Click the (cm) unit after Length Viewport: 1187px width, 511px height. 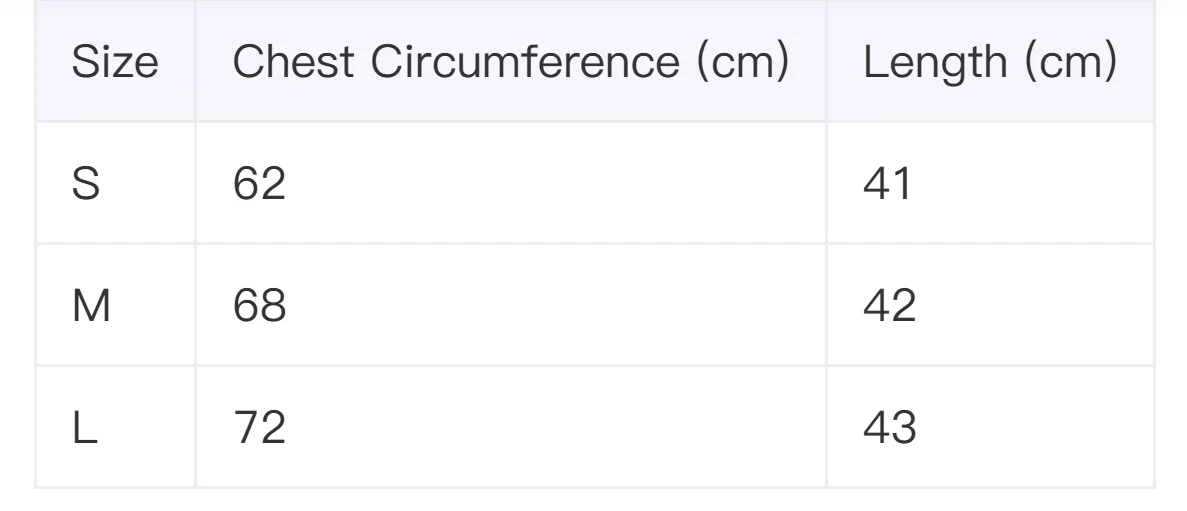point(1070,62)
